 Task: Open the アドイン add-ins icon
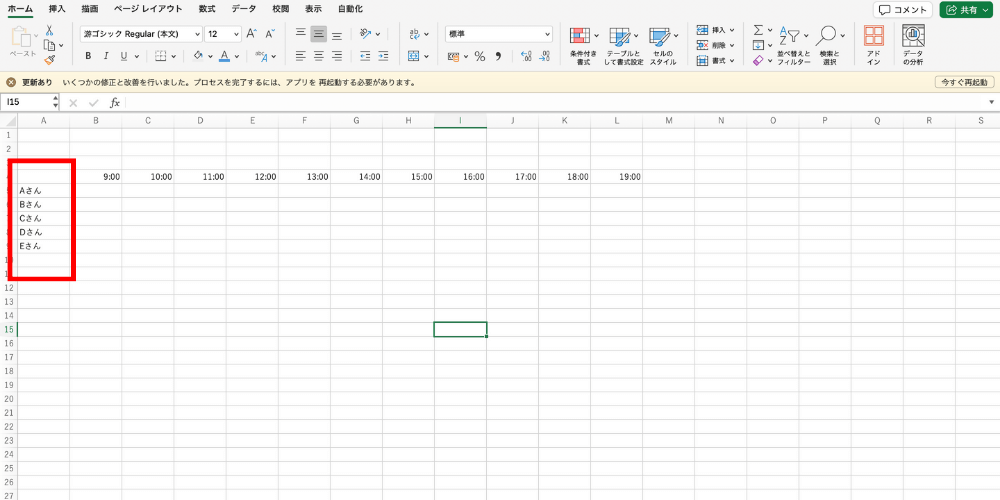873,45
